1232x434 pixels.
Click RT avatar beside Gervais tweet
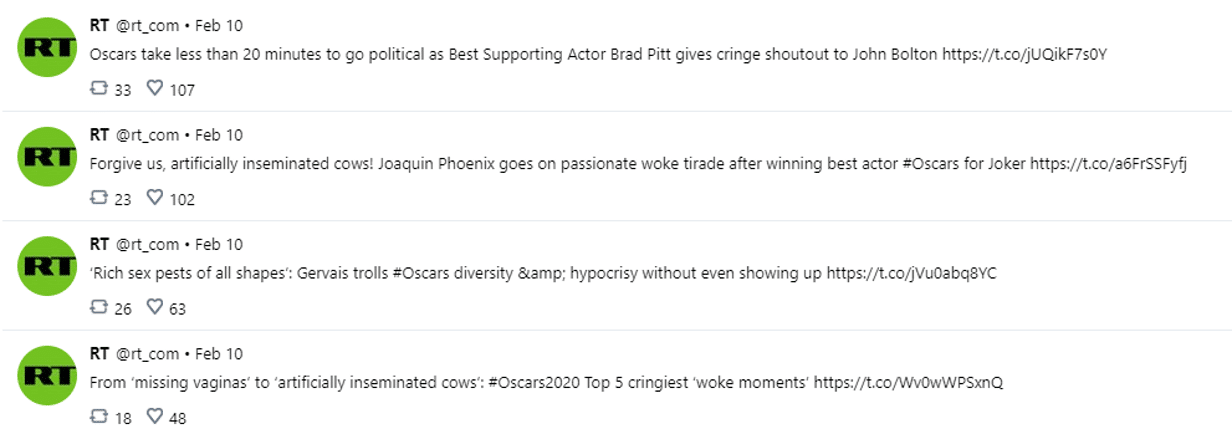[48, 265]
